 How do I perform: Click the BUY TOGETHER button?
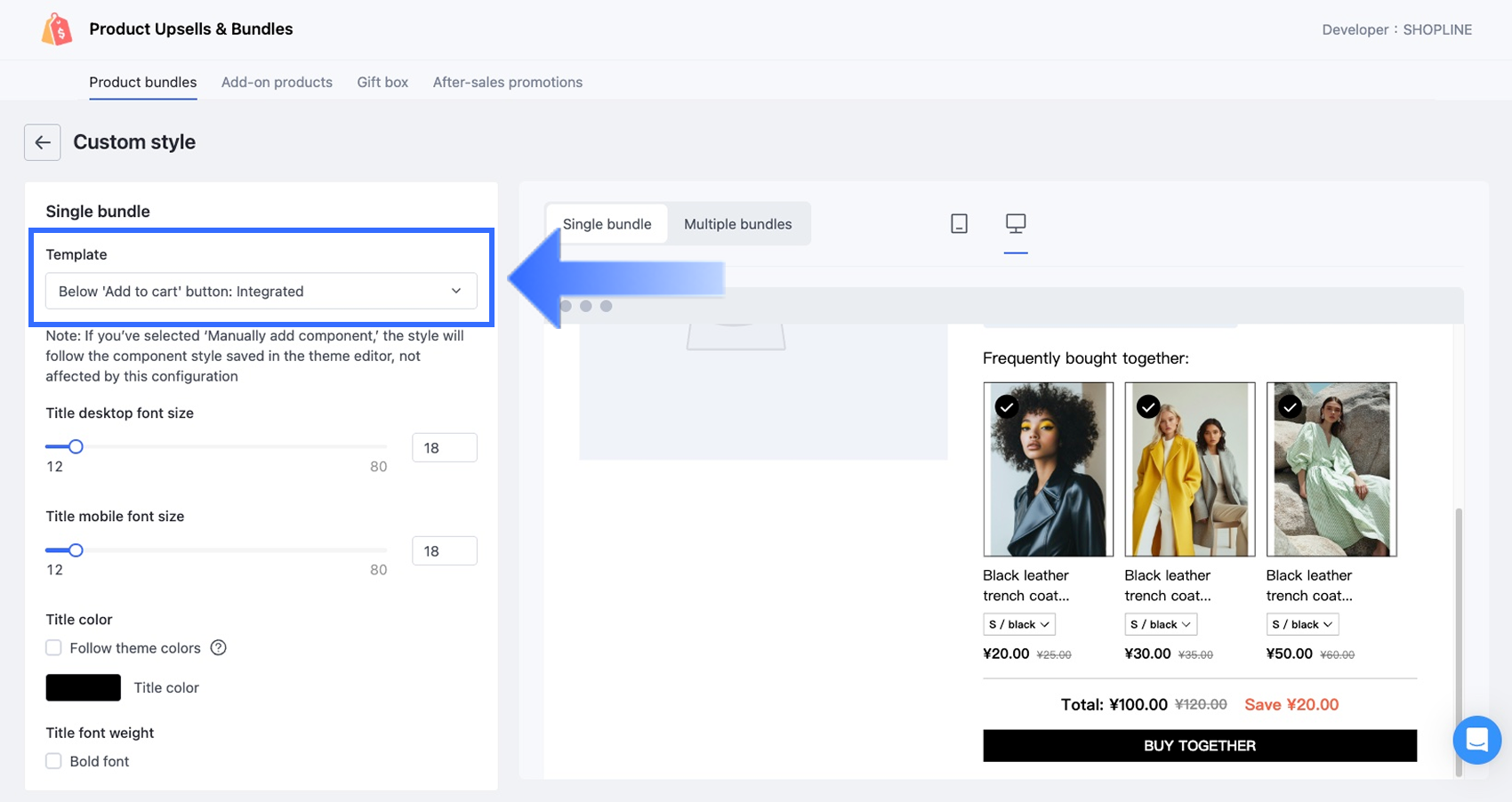tap(1199, 746)
